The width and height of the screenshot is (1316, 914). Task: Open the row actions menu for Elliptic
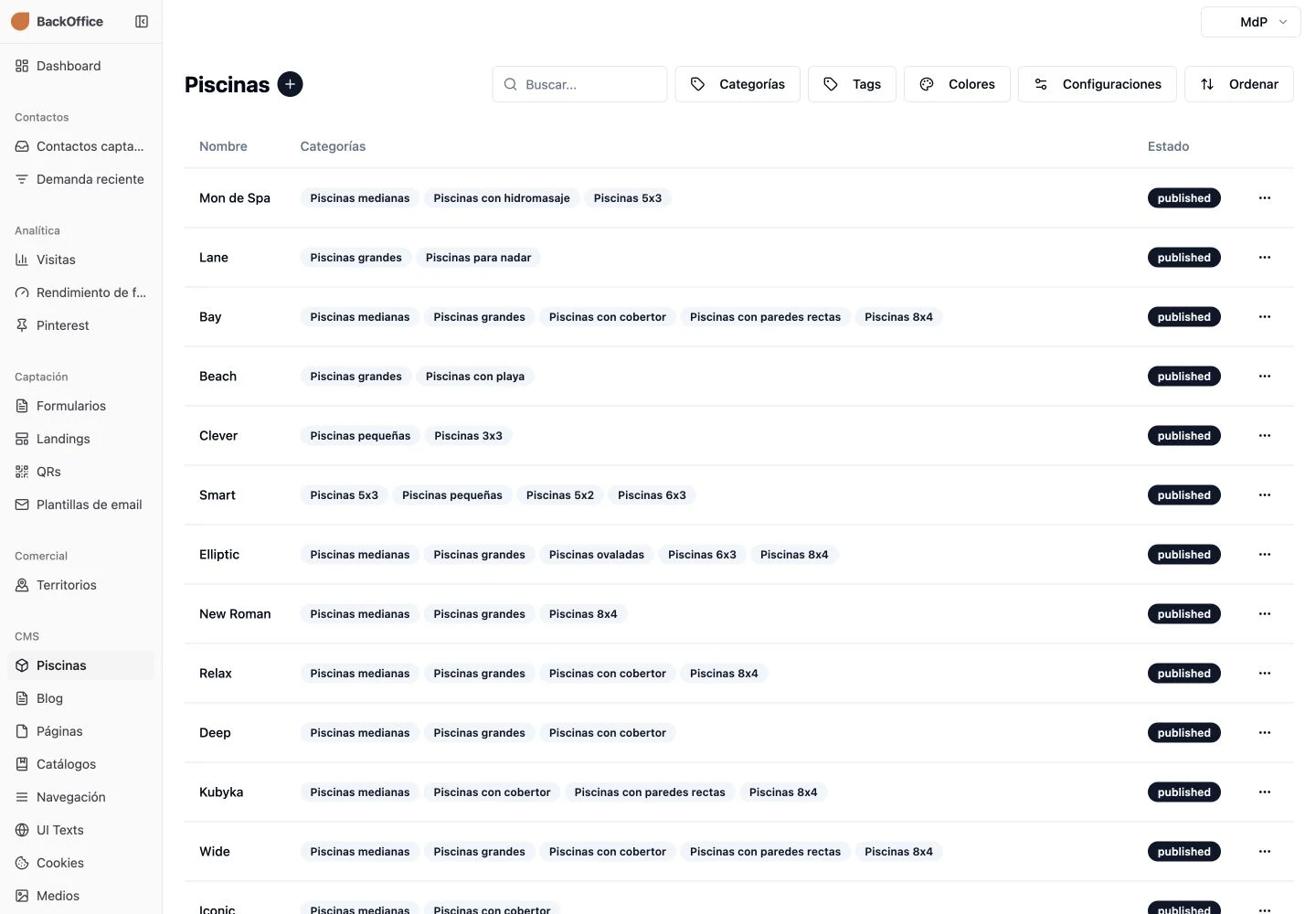1265,554
